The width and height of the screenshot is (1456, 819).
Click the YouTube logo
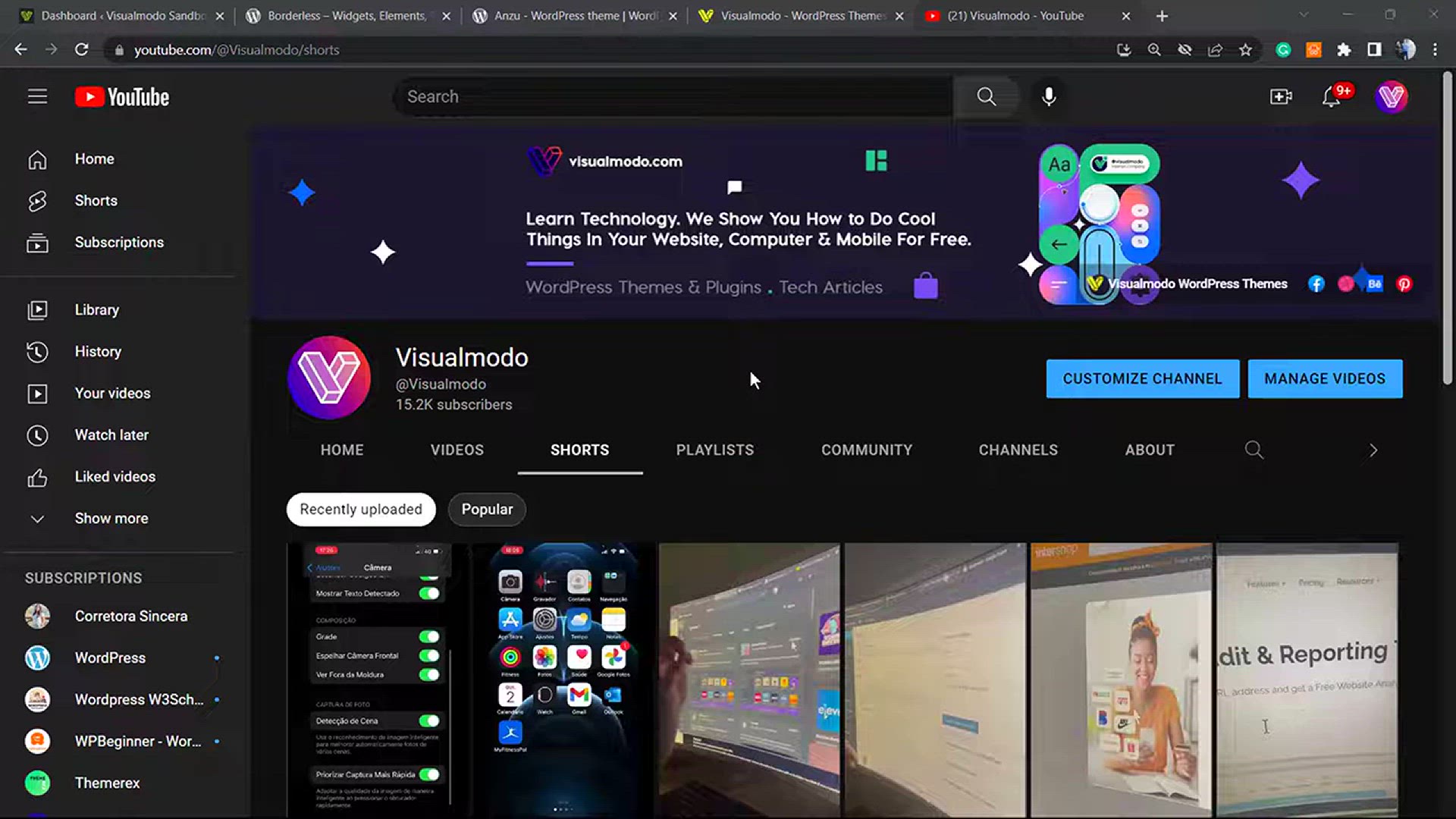(x=122, y=96)
